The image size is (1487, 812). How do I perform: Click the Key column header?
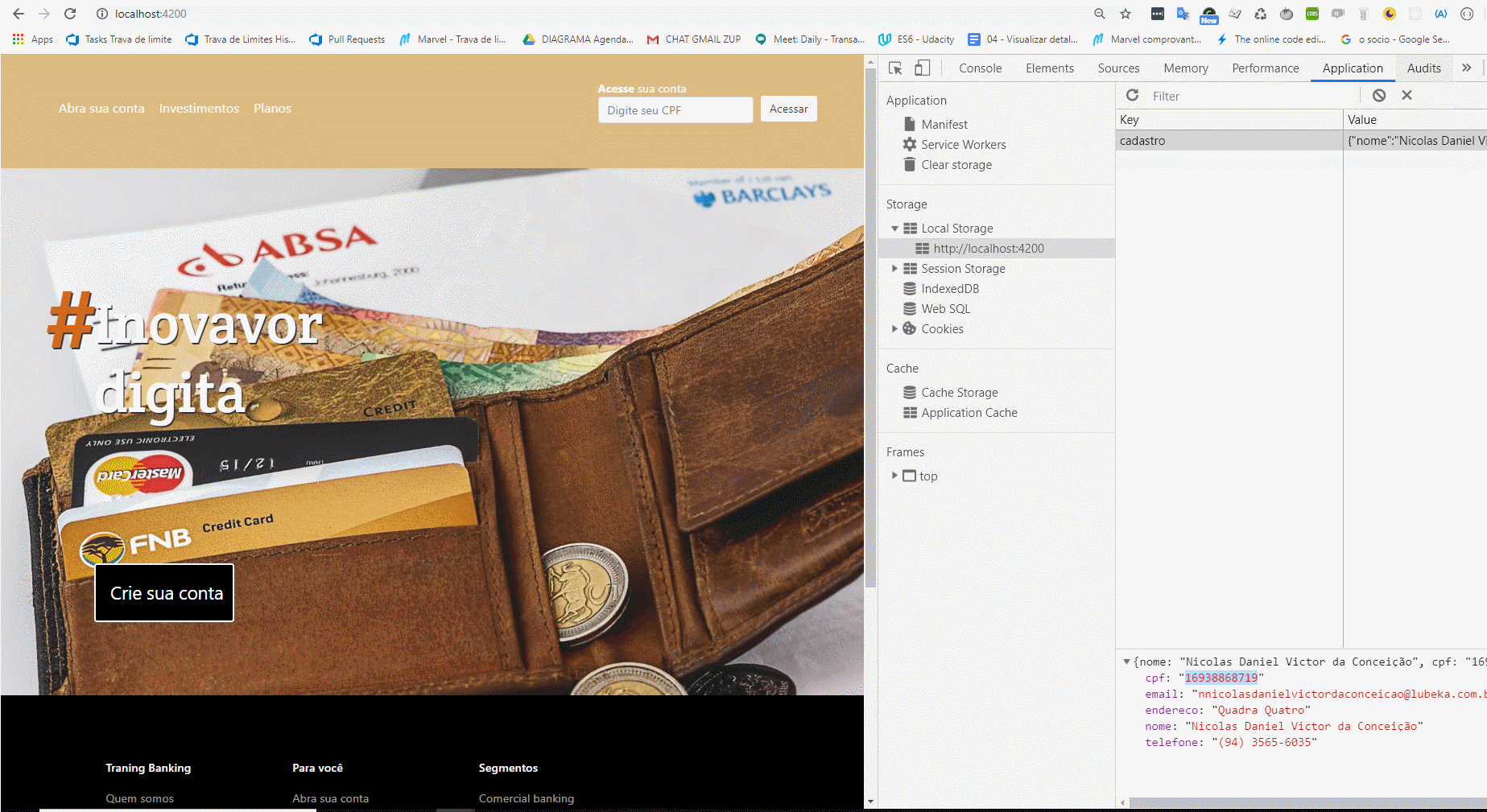pos(1229,119)
